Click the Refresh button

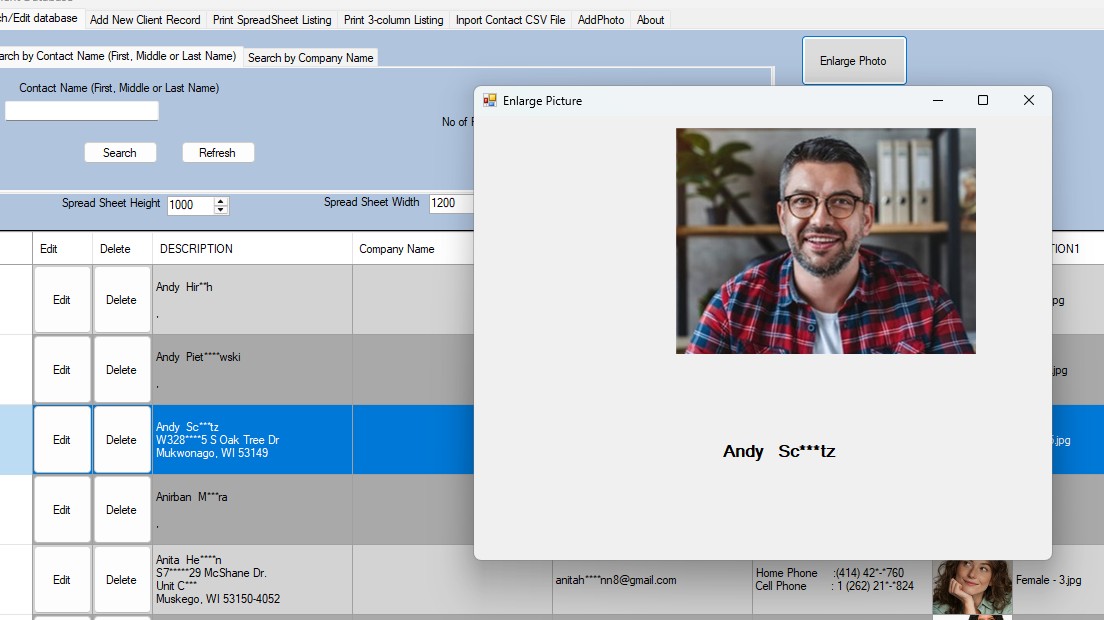[x=218, y=153]
